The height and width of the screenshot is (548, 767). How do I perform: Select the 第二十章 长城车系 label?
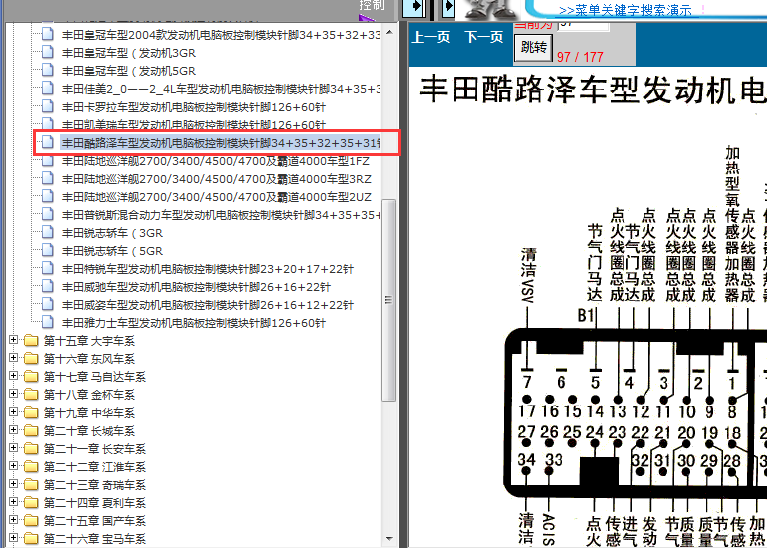coord(90,431)
